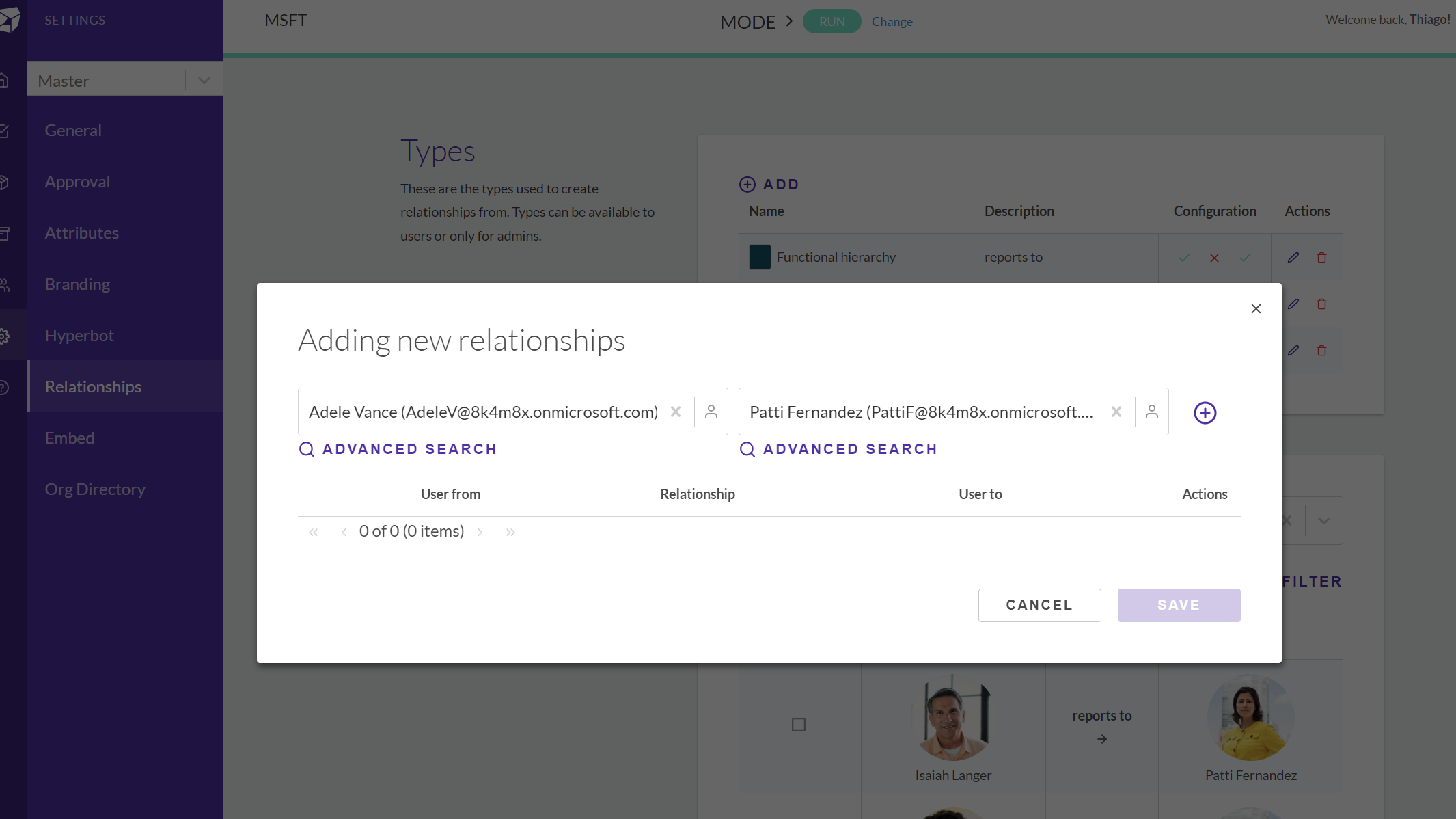Open person picker beside Adele Vance field
Screen dimensions: 1456x819
click(x=711, y=412)
